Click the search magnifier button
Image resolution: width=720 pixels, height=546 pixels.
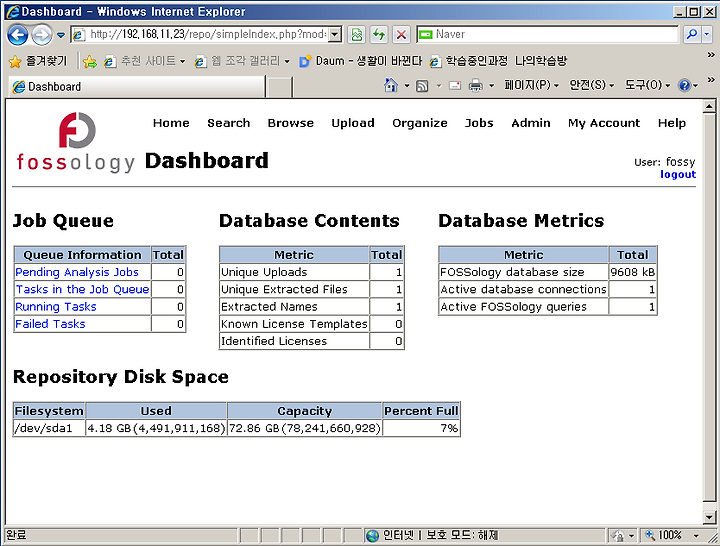coord(692,34)
